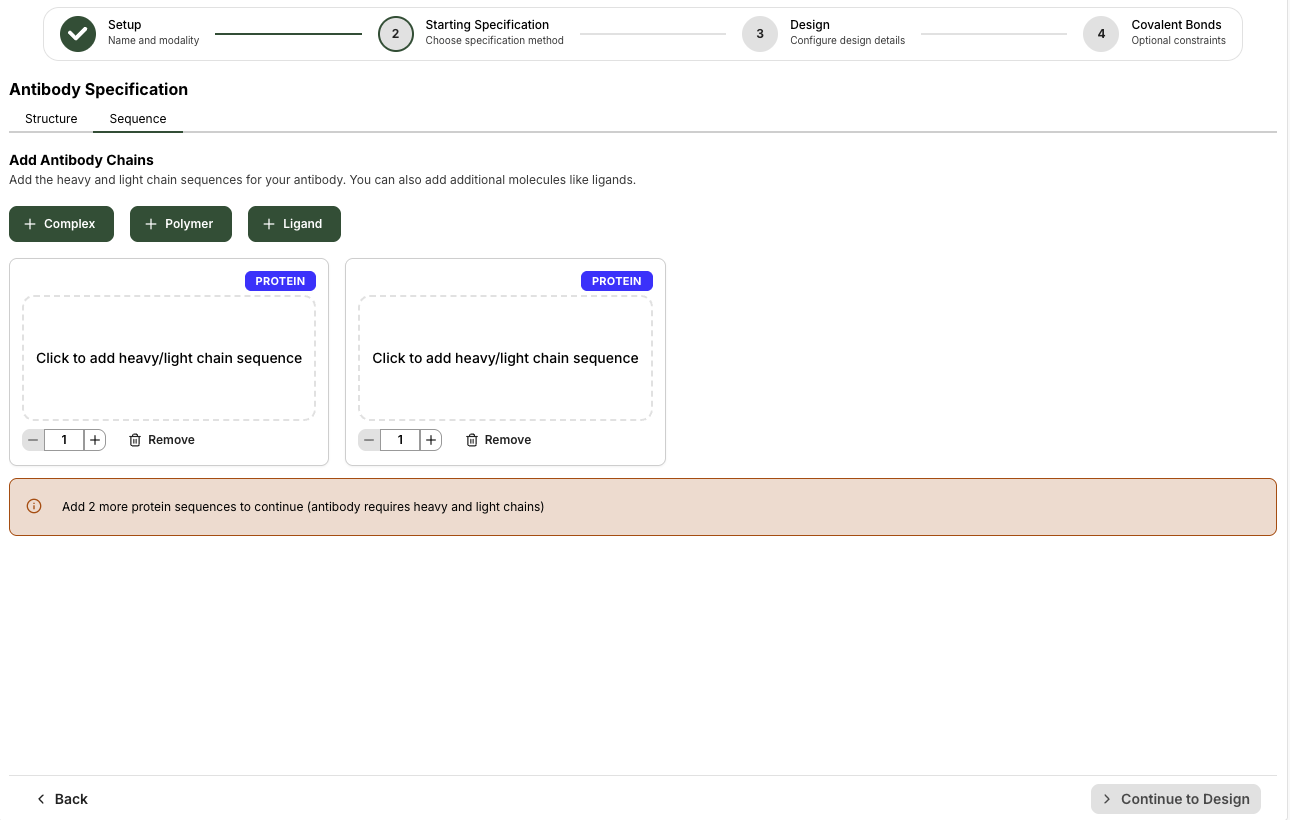Click the 'Add Antibody Chains' heading
Viewport: 1290px width, 820px height.
pos(81,160)
